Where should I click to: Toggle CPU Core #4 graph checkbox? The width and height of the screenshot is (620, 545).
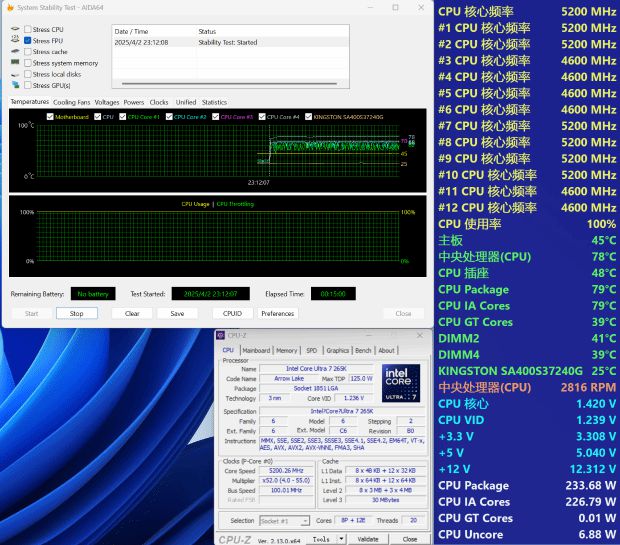(x=262, y=117)
